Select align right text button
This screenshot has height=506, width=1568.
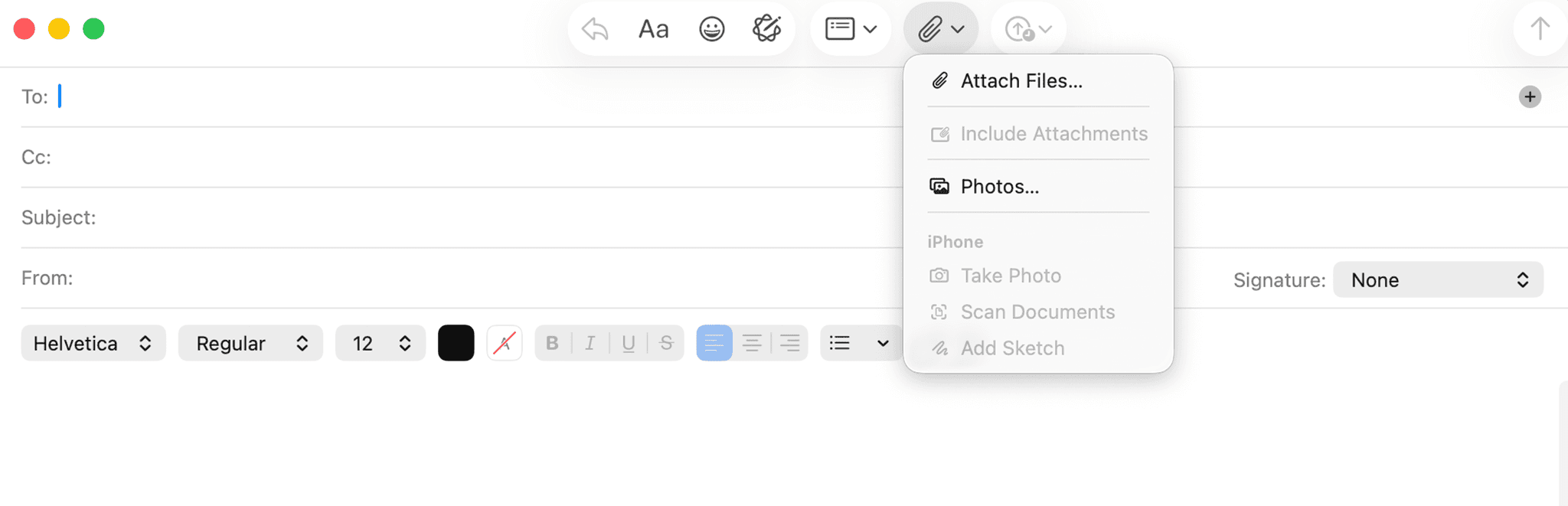pyautogui.click(x=789, y=343)
